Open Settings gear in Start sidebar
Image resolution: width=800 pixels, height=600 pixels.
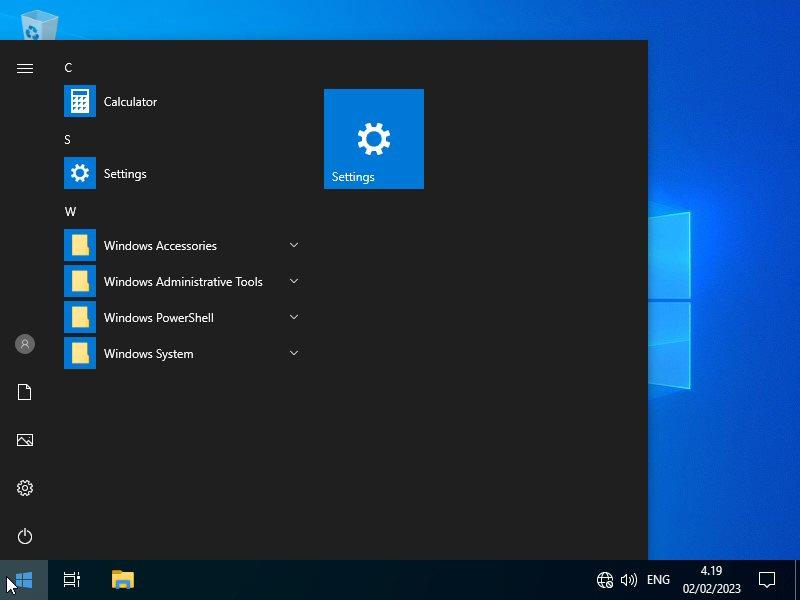24,488
